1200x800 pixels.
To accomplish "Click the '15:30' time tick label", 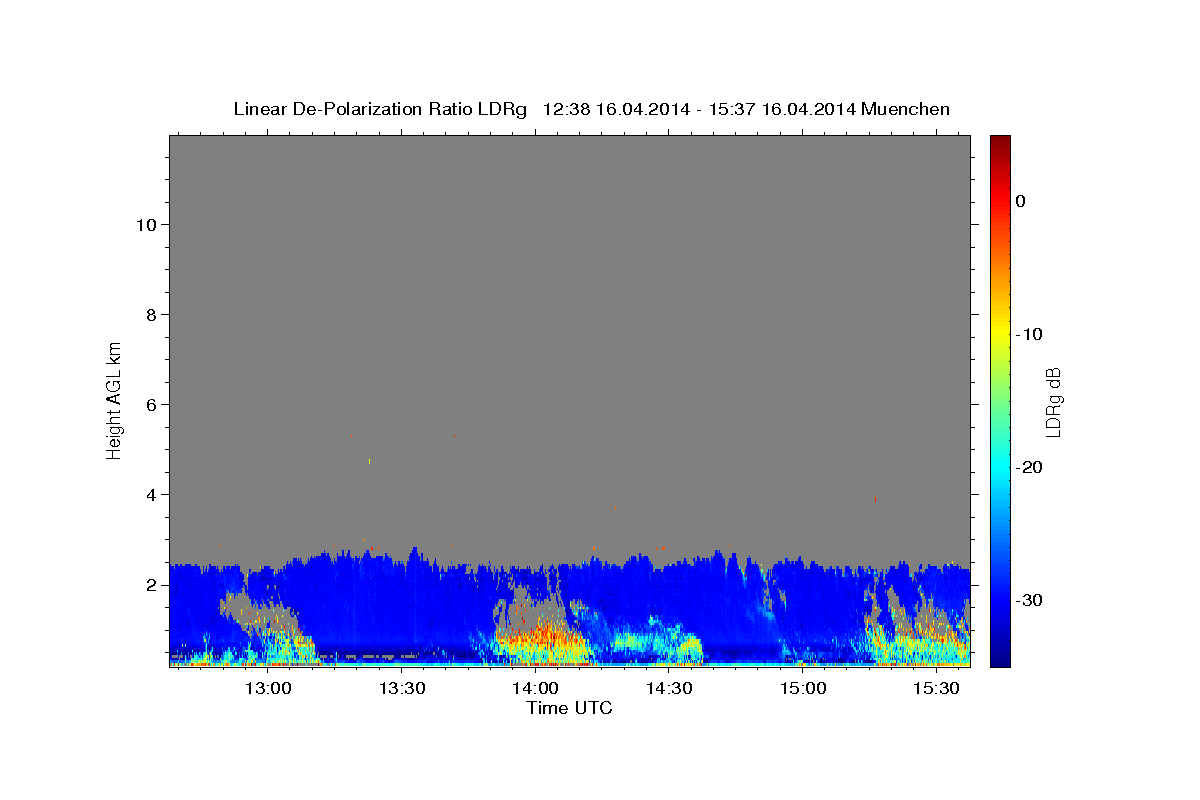I will [x=936, y=689].
